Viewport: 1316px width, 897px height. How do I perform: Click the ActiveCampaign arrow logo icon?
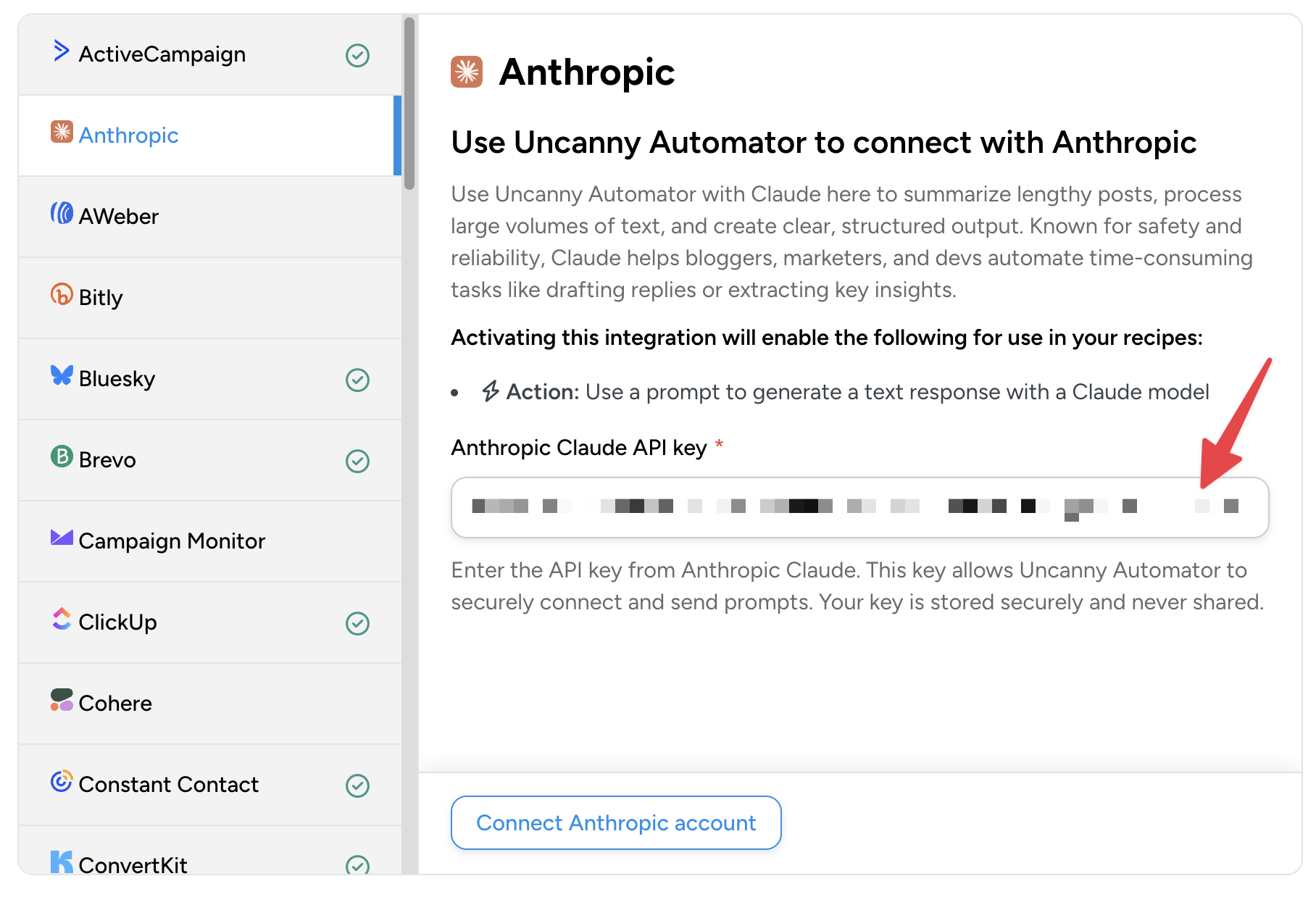(62, 52)
